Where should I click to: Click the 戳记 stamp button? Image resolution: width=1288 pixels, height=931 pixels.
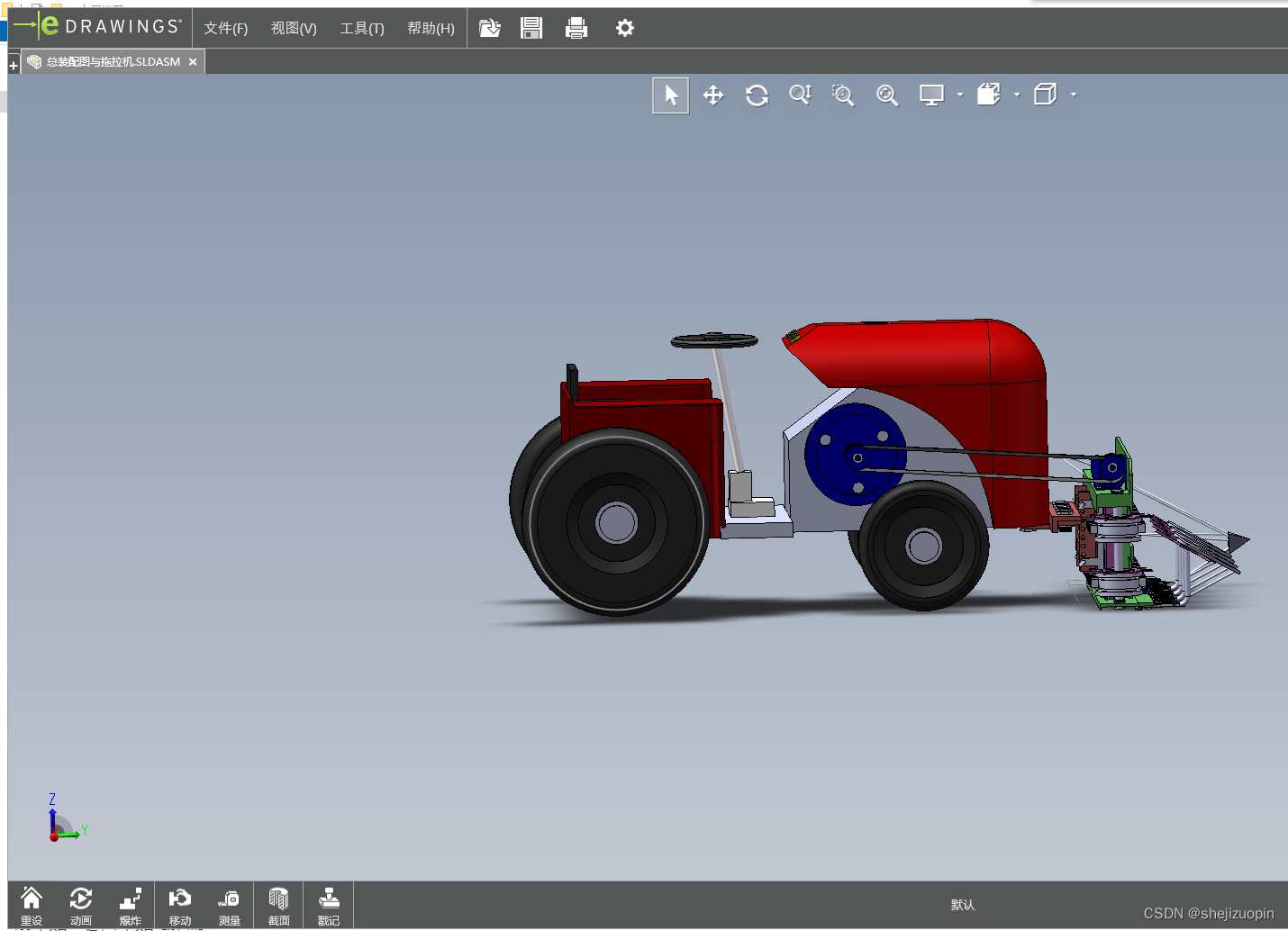[x=329, y=906]
